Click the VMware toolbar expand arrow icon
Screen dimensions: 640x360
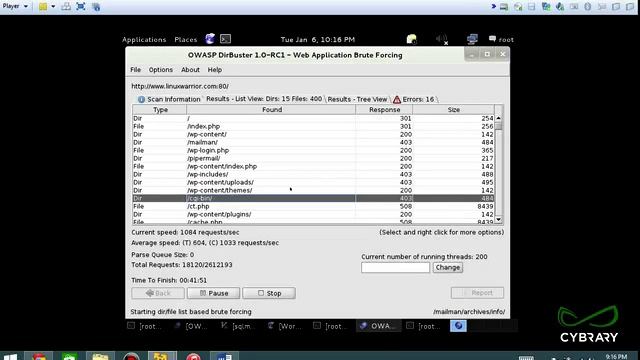493,6
